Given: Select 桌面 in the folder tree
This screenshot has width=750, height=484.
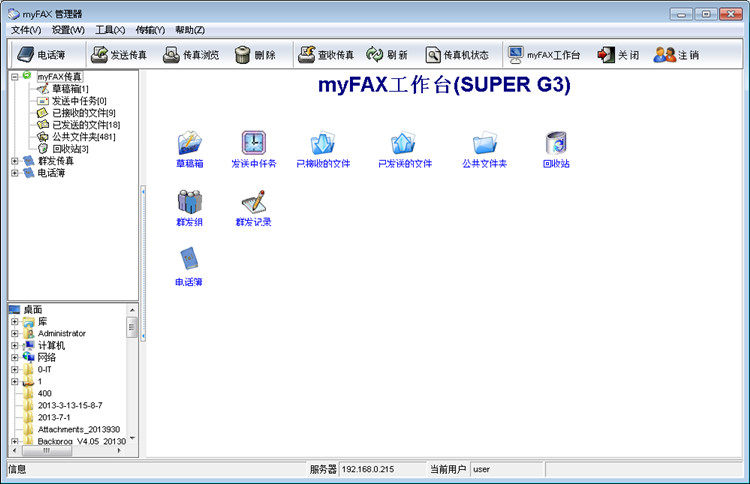Looking at the screenshot, I should [x=33, y=309].
